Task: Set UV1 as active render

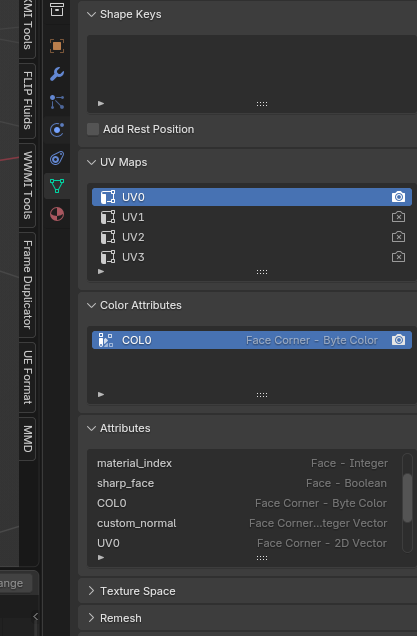Action: [398, 217]
